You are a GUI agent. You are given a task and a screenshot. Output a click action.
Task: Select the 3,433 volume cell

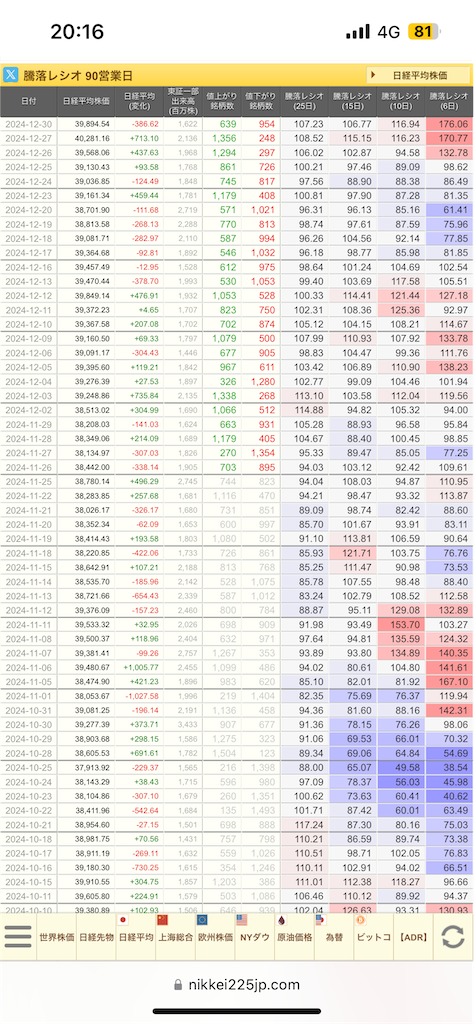pyautogui.click(x=182, y=726)
